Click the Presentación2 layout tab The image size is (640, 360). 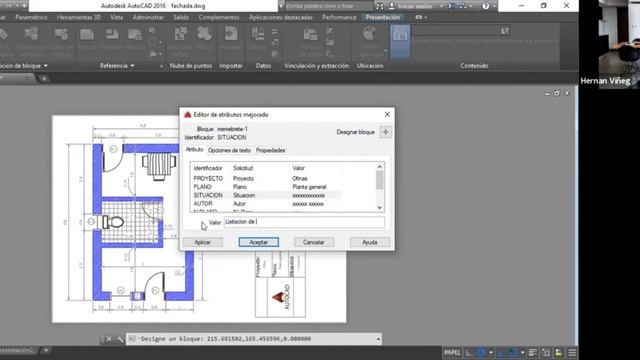(17, 351)
